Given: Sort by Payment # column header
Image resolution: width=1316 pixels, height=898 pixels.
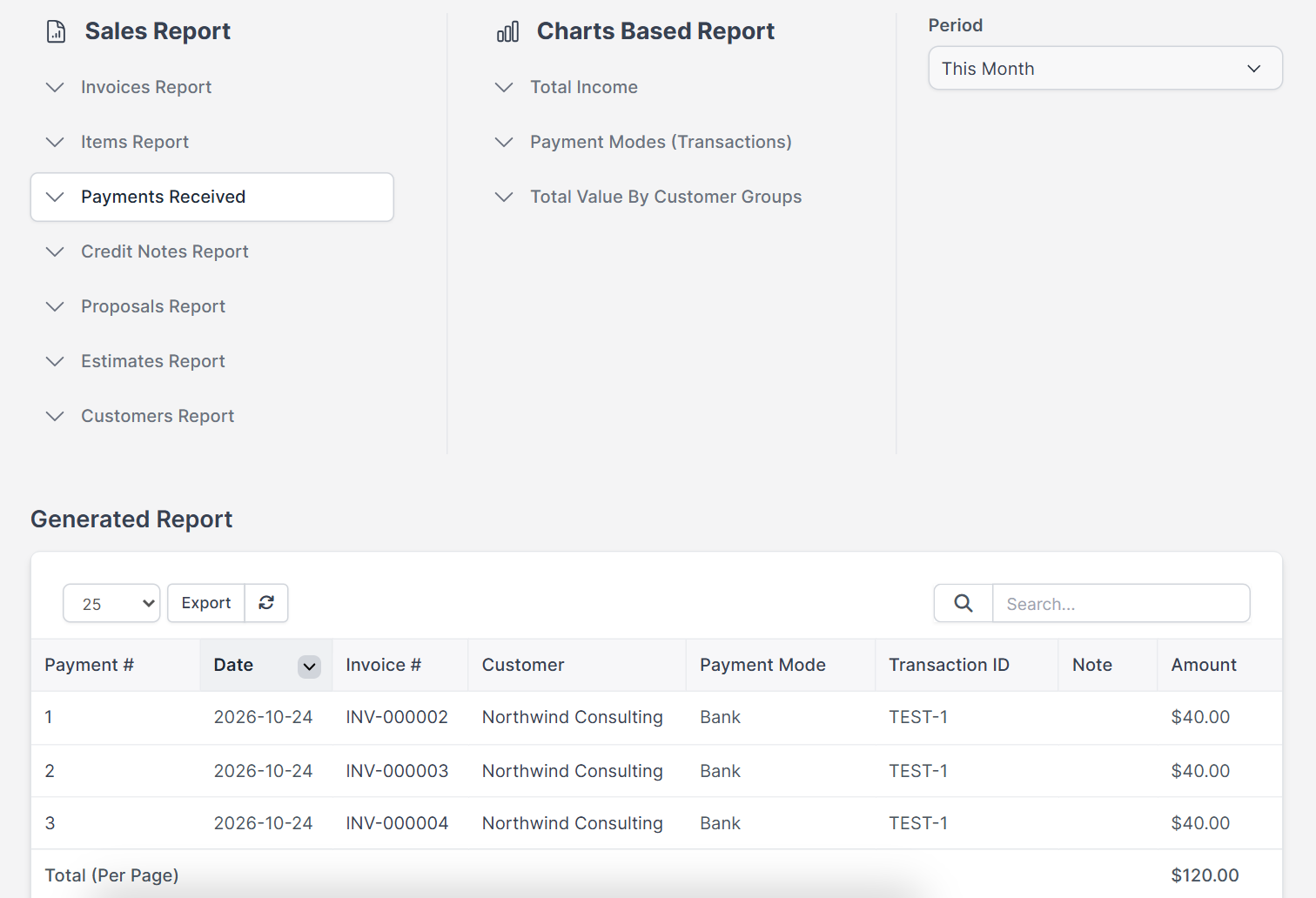Looking at the screenshot, I should tap(116, 665).
